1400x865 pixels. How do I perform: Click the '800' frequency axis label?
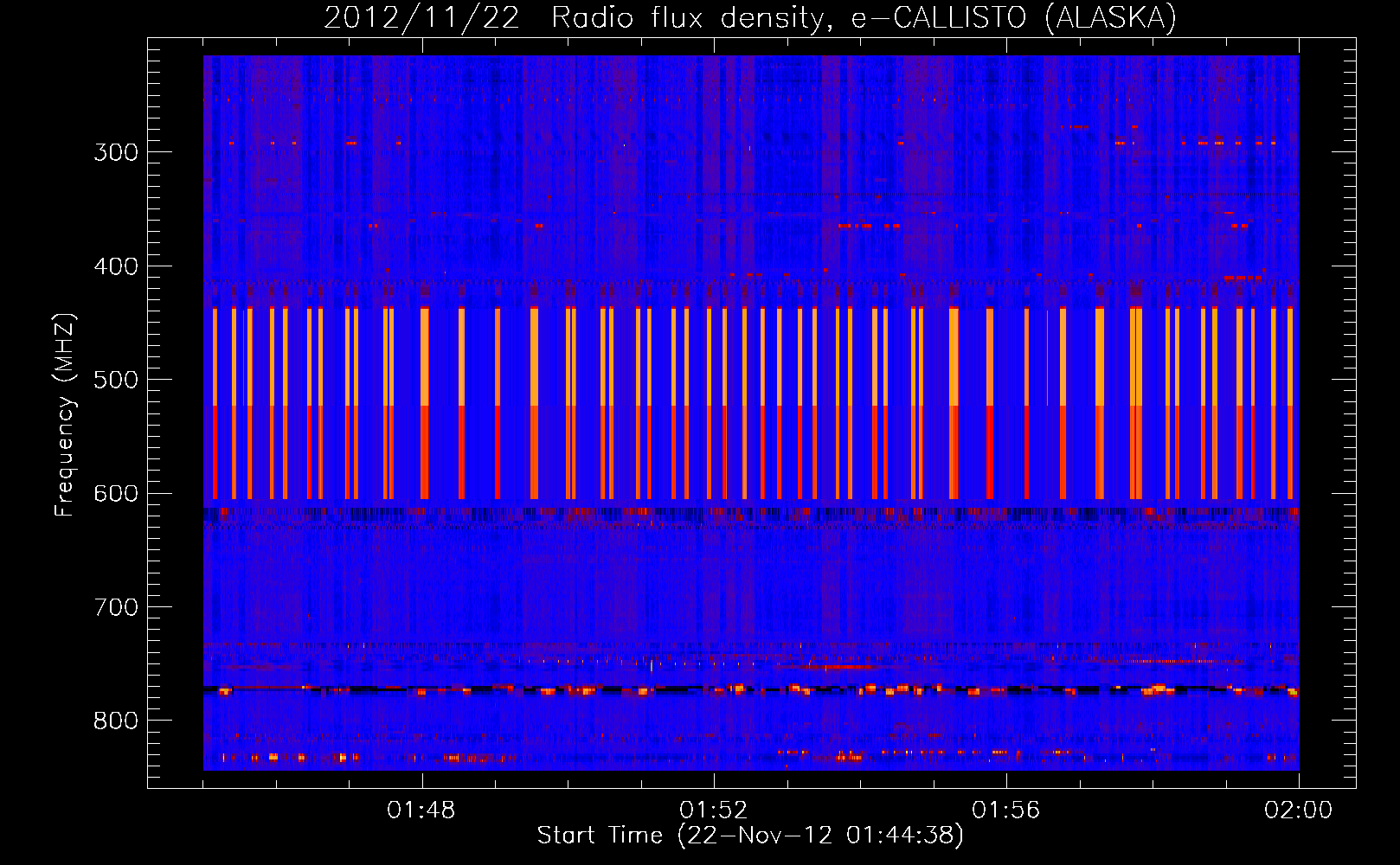[116, 721]
